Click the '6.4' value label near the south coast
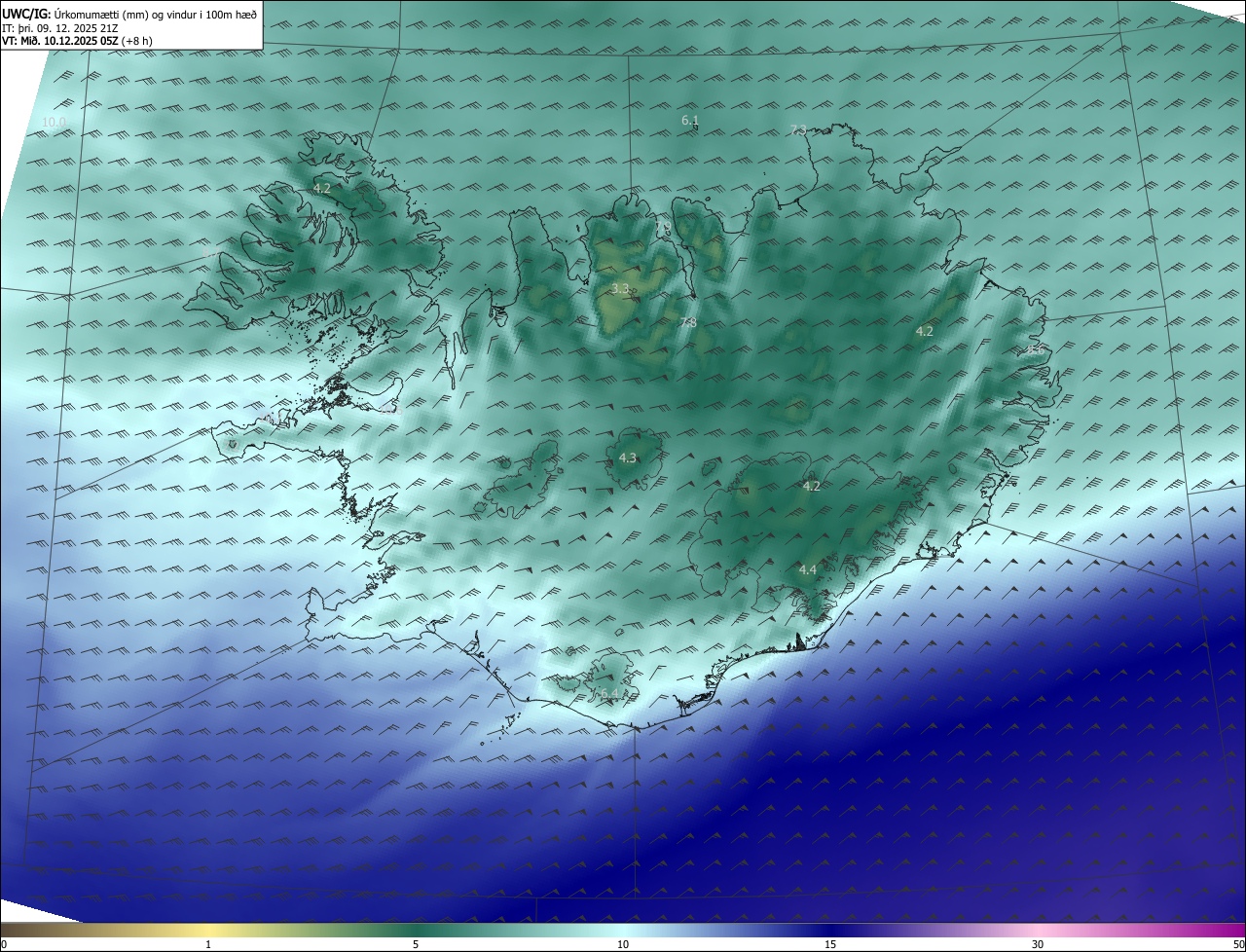The image size is (1246, 952). [x=608, y=693]
